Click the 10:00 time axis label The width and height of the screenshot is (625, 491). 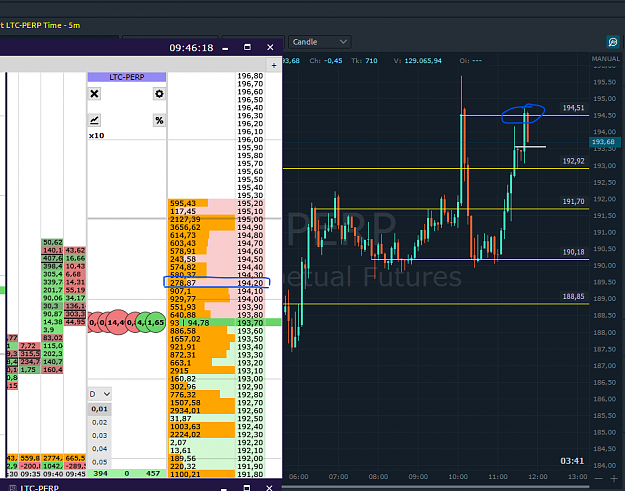[458, 477]
